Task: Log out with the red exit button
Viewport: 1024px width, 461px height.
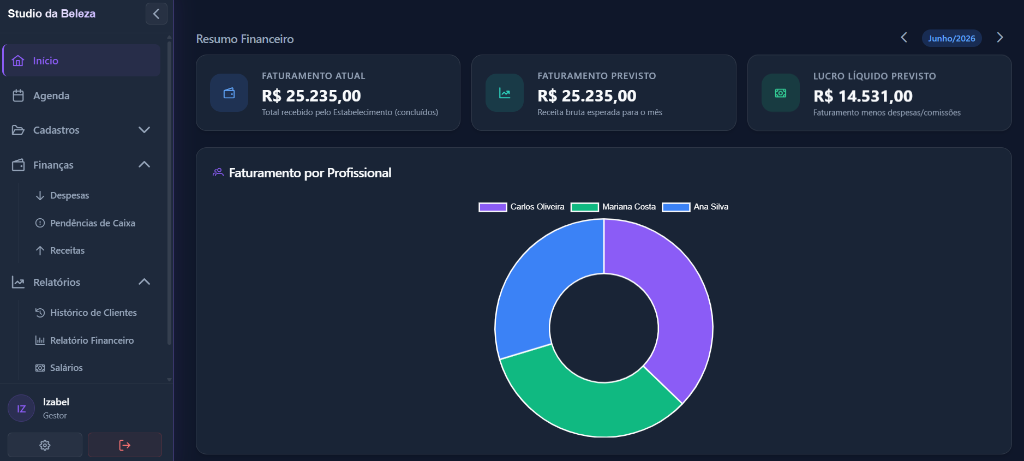Action: (125, 445)
